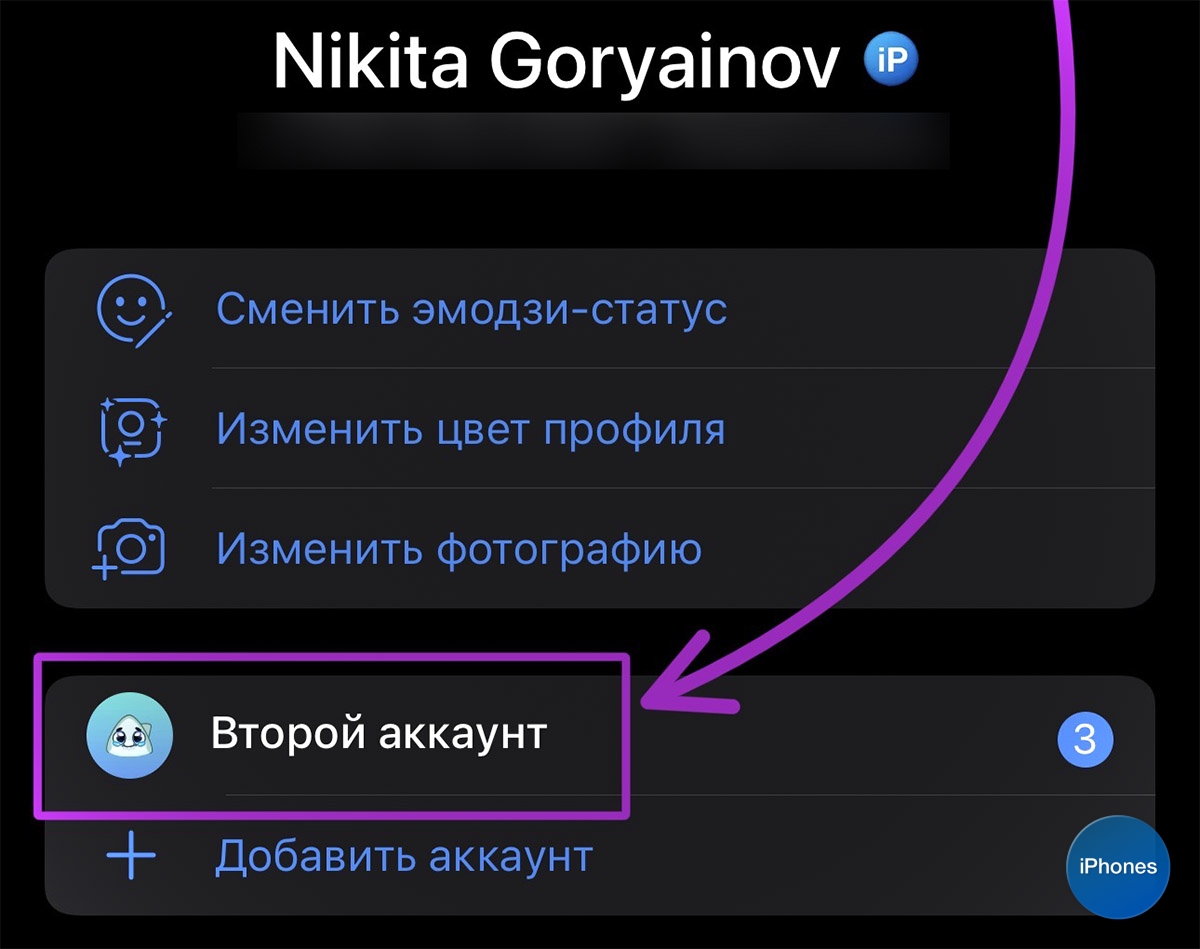Tap the blurred line under the name
Viewport: 1200px width, 949px height.
pos(592,138)
